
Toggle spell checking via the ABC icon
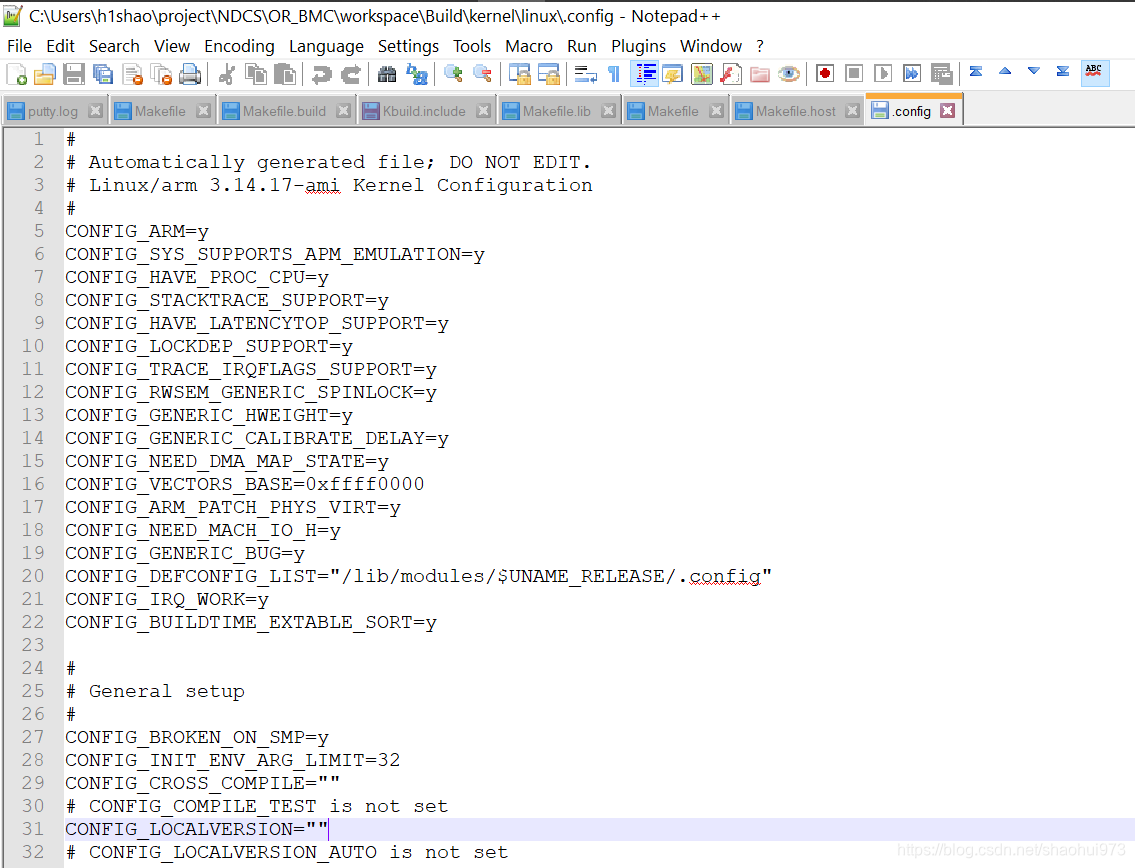[1094, 74]
